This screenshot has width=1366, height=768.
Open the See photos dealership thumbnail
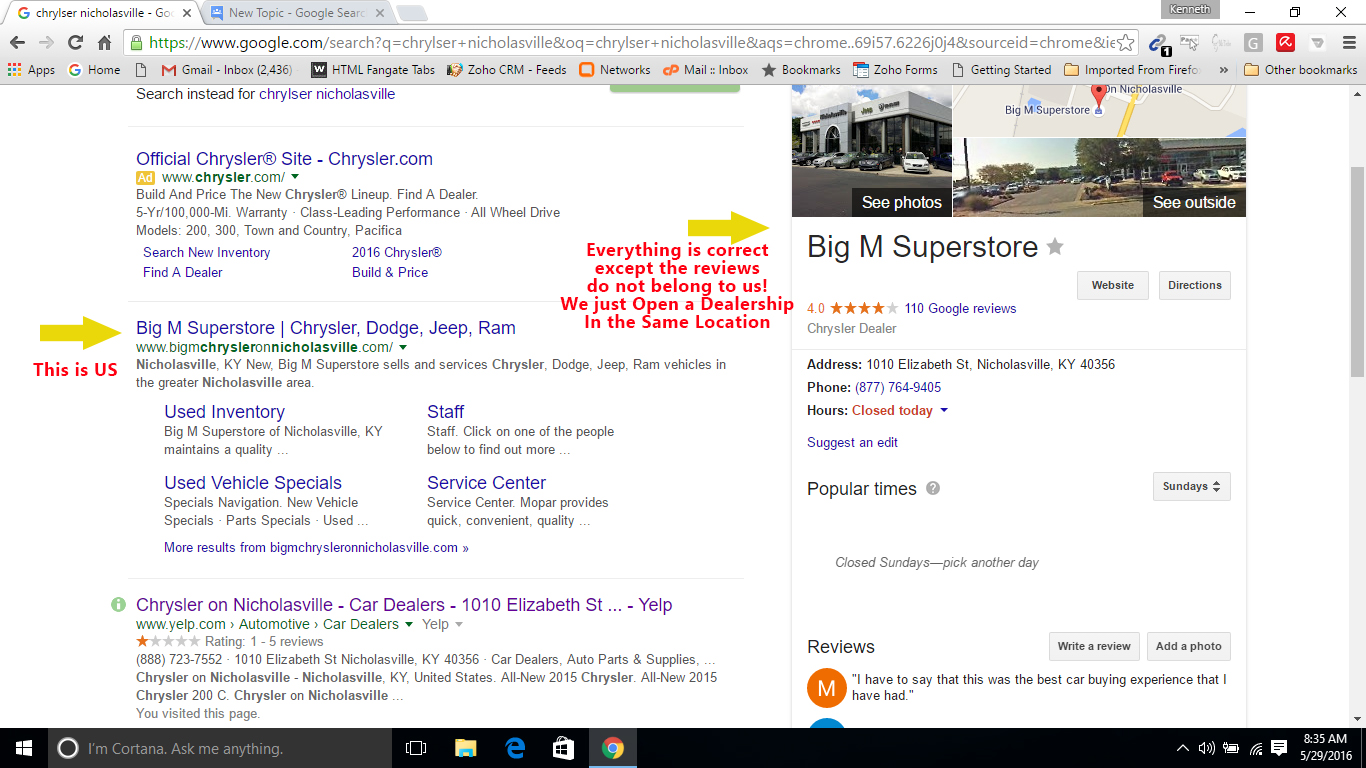(871, 151)
